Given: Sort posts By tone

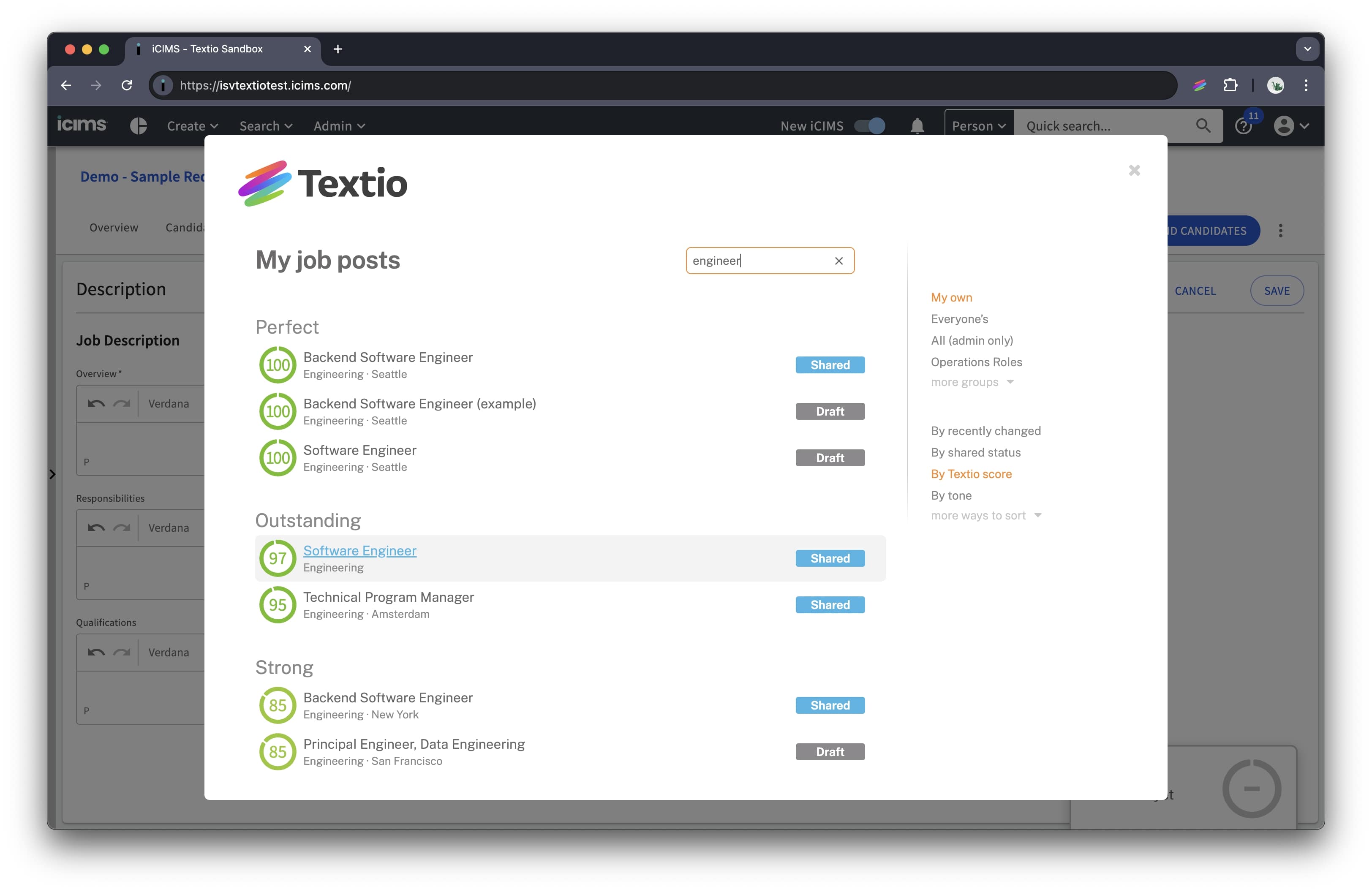Looking at the screenshot, I should 951,495.
